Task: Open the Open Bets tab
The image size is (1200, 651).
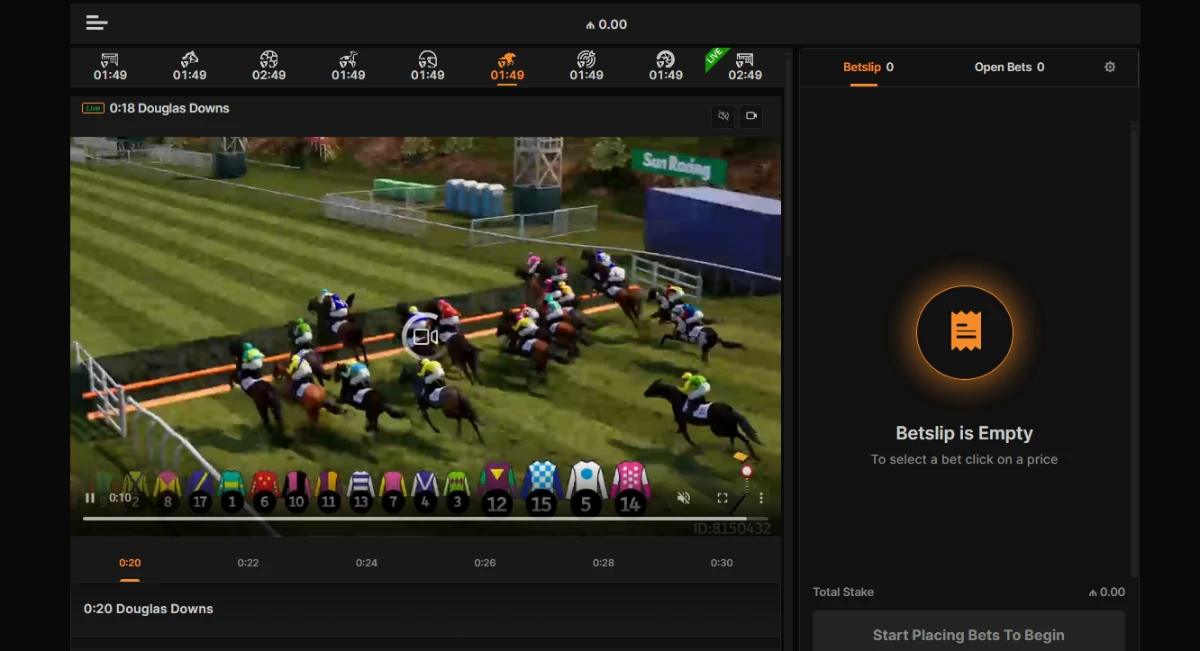Action: 1009,67
